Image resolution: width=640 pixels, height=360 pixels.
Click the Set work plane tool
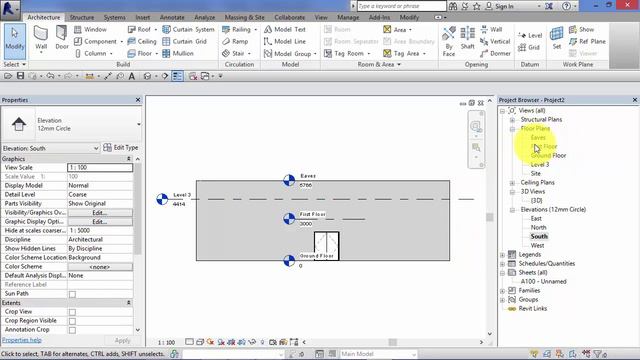tap(557, 38)
